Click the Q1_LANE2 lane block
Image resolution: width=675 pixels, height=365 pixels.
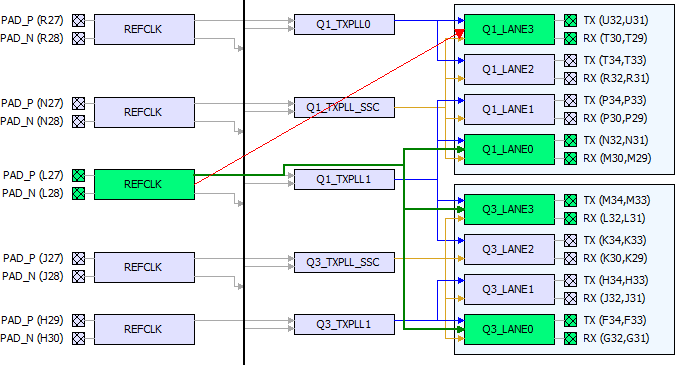click(509, 69)
